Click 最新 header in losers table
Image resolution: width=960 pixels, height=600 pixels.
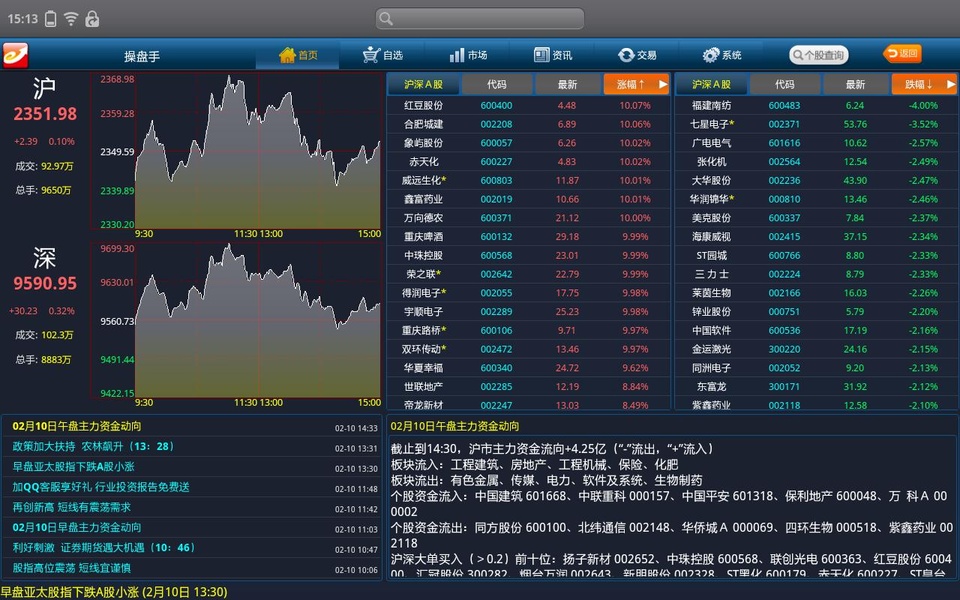point(855,84)
